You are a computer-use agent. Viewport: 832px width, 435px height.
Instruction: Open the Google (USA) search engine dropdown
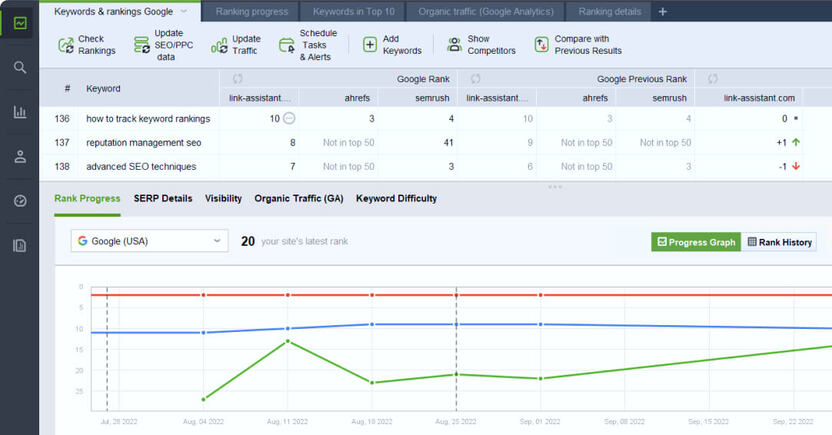[x=149, y=241]
